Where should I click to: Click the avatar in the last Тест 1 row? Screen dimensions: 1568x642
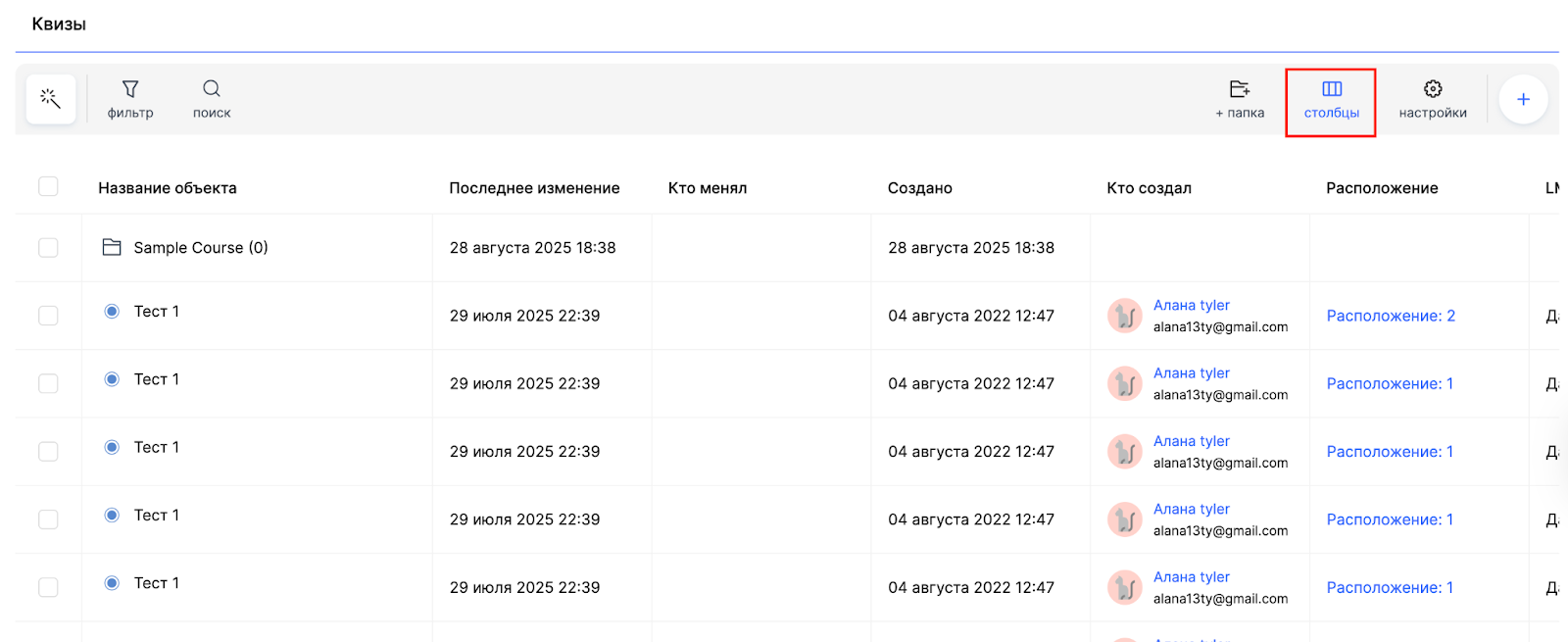coord(1125,587)
